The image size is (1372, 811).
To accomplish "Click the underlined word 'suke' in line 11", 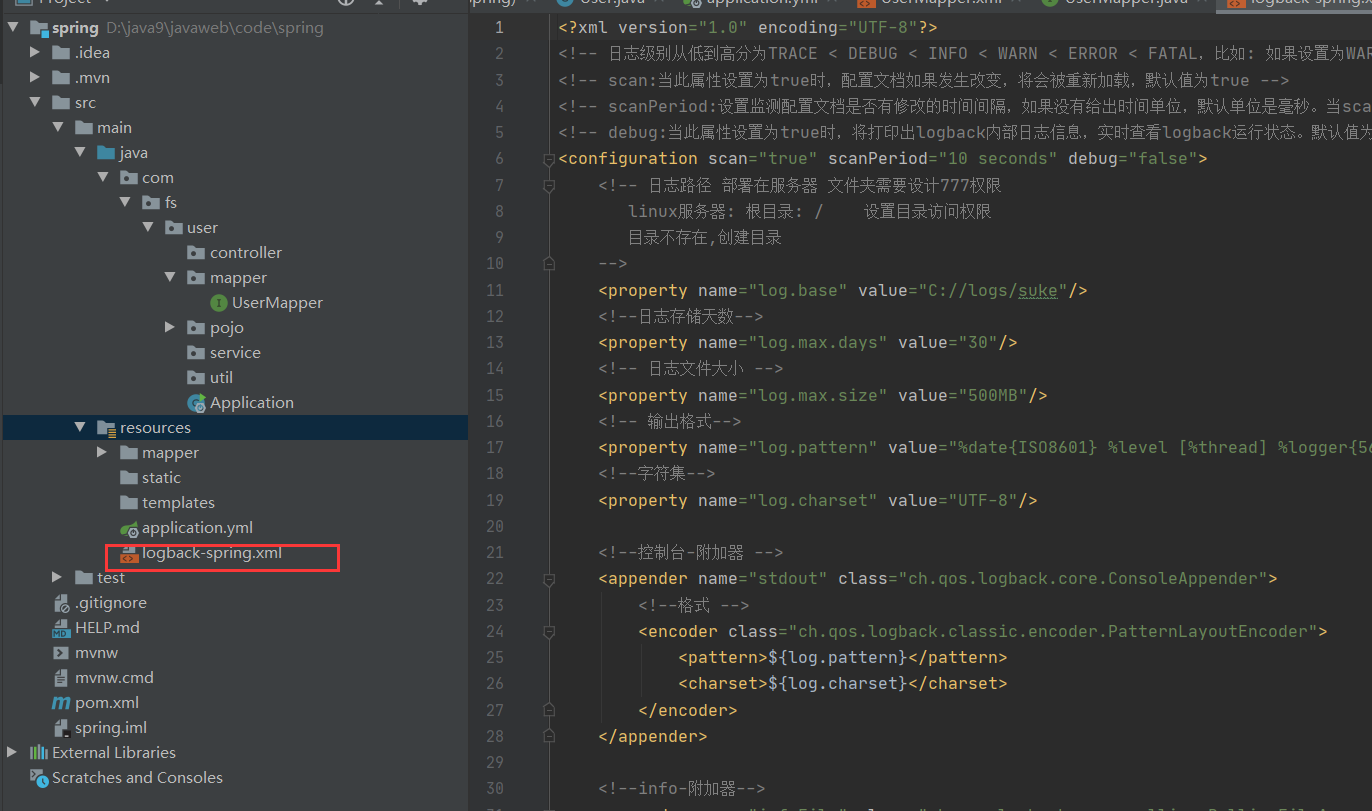I will tap(1038, 291).
